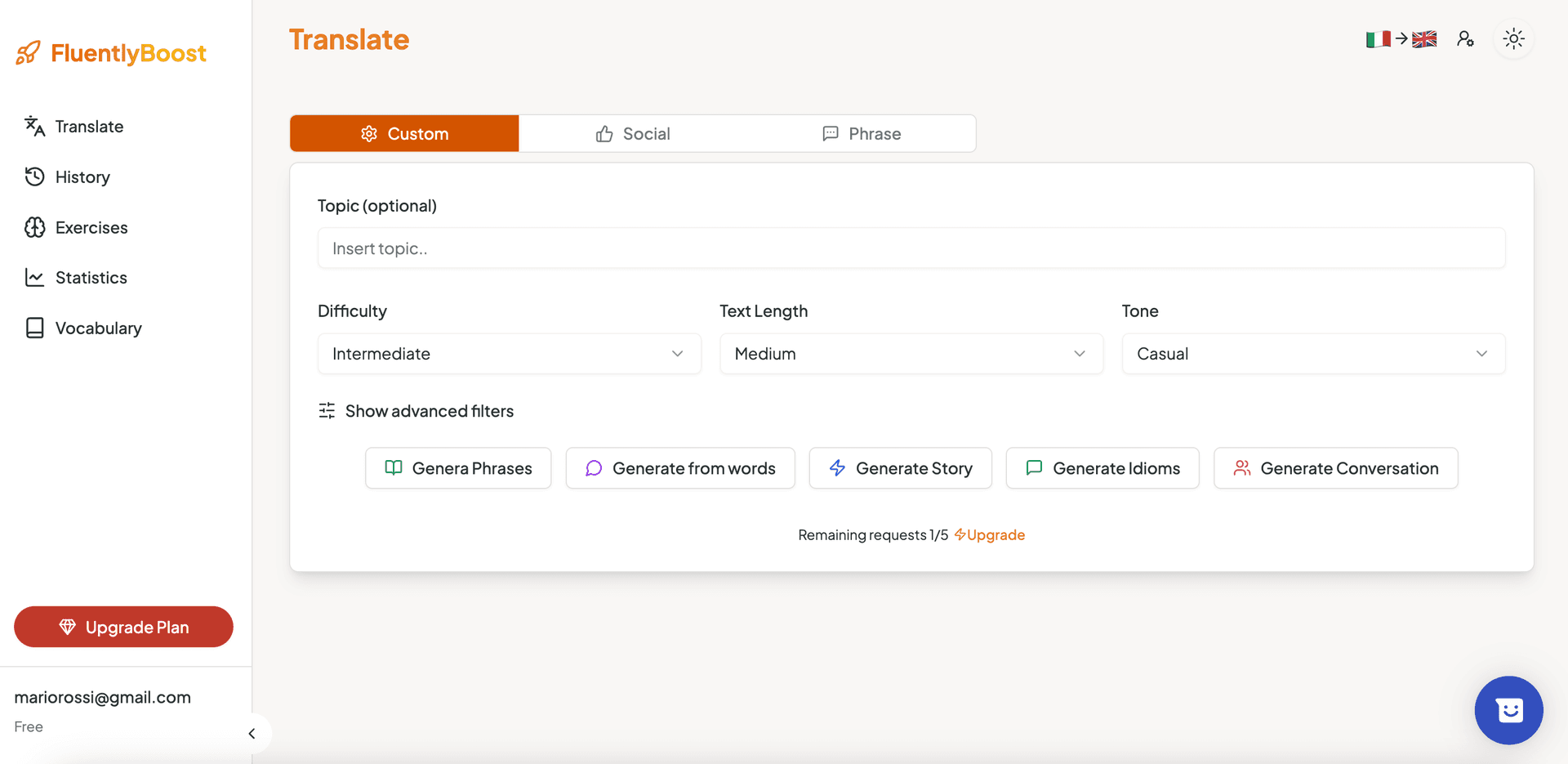
Task: Click the FluentlyBoost brand name
Action: (128, 53)
